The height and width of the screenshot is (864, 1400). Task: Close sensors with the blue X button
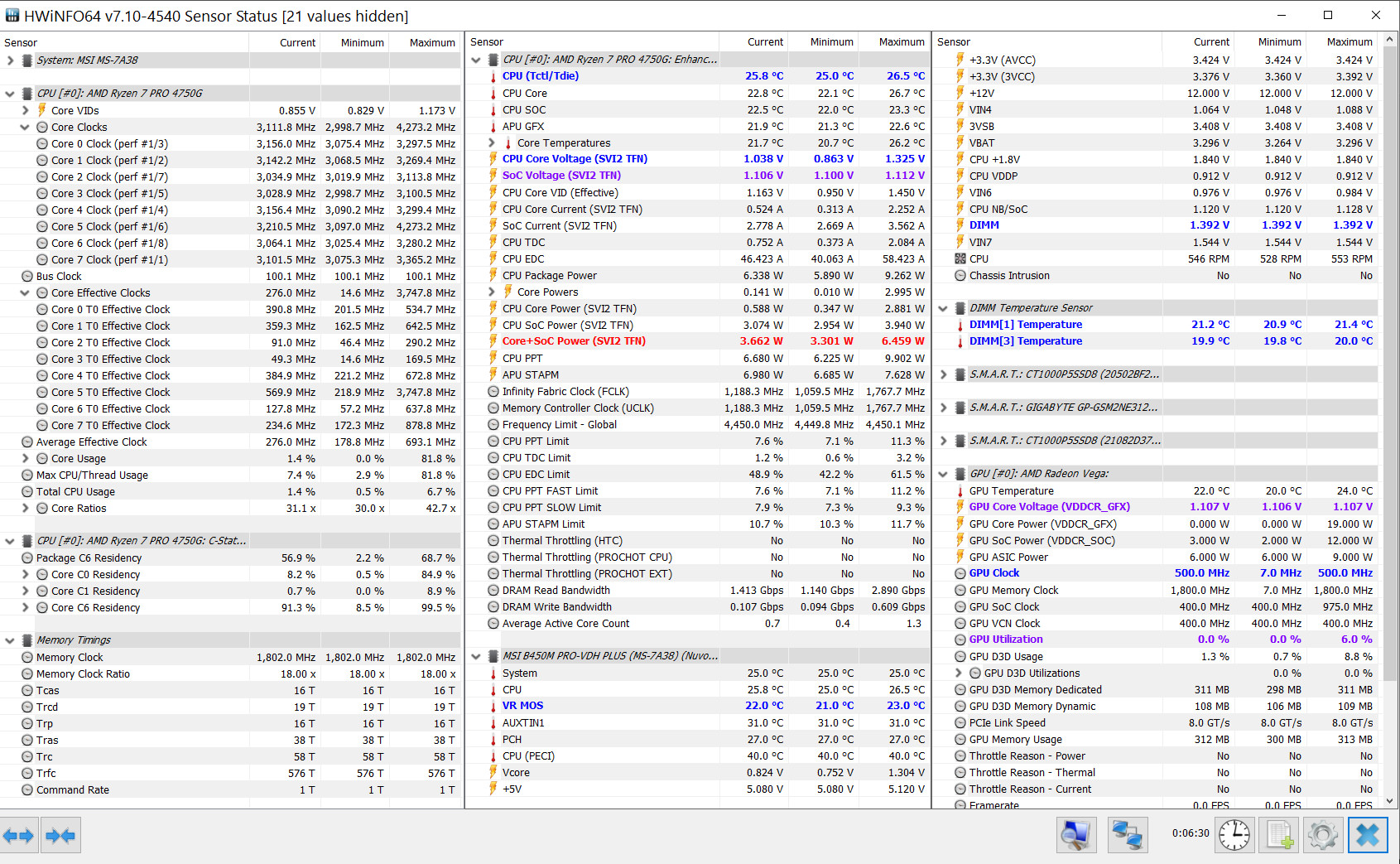tap(1368, 835)
